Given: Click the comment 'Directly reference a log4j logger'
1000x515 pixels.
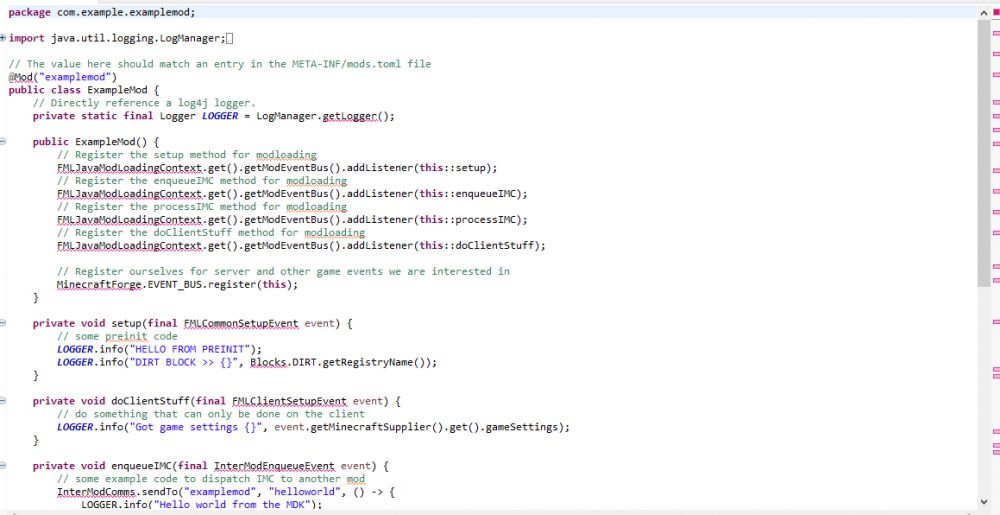Looking at the screenshot, I should point(144,103).
